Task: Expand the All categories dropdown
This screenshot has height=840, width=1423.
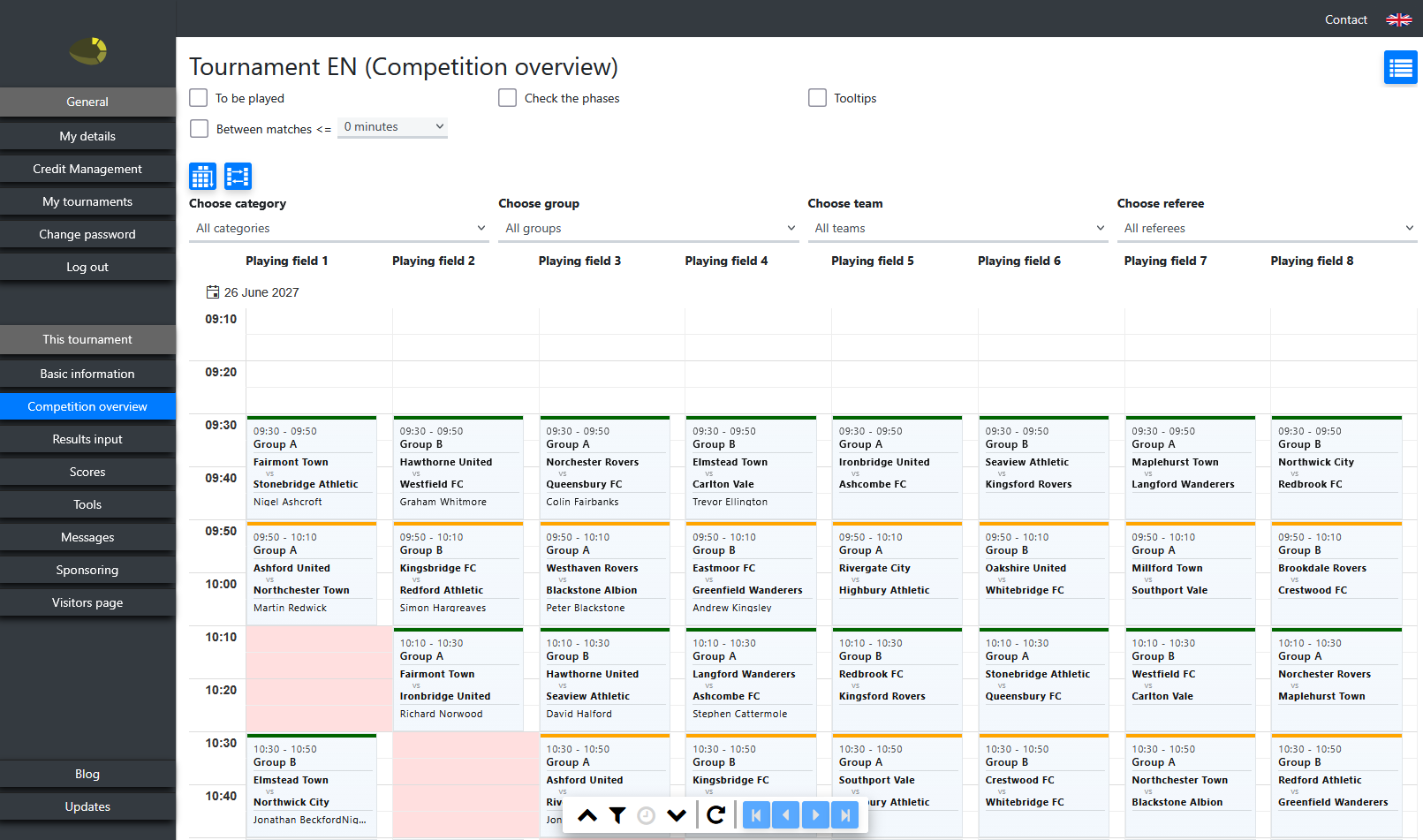Action: 339,228
